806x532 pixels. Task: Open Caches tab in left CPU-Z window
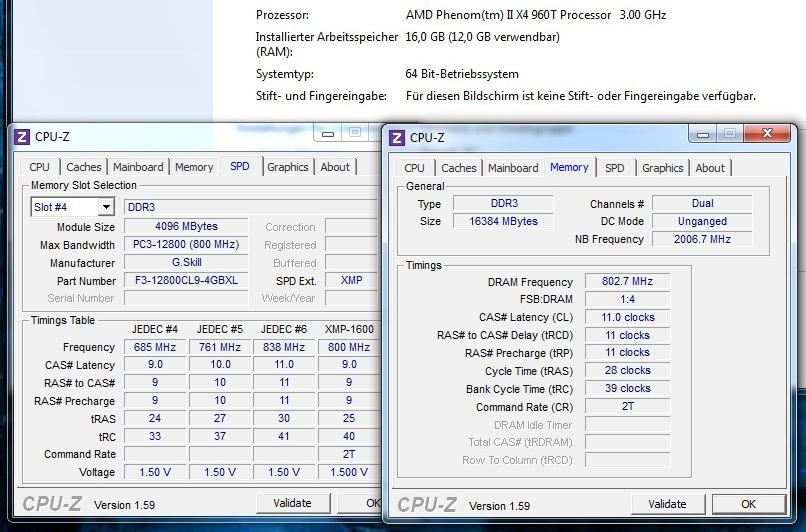pos(84,167)
